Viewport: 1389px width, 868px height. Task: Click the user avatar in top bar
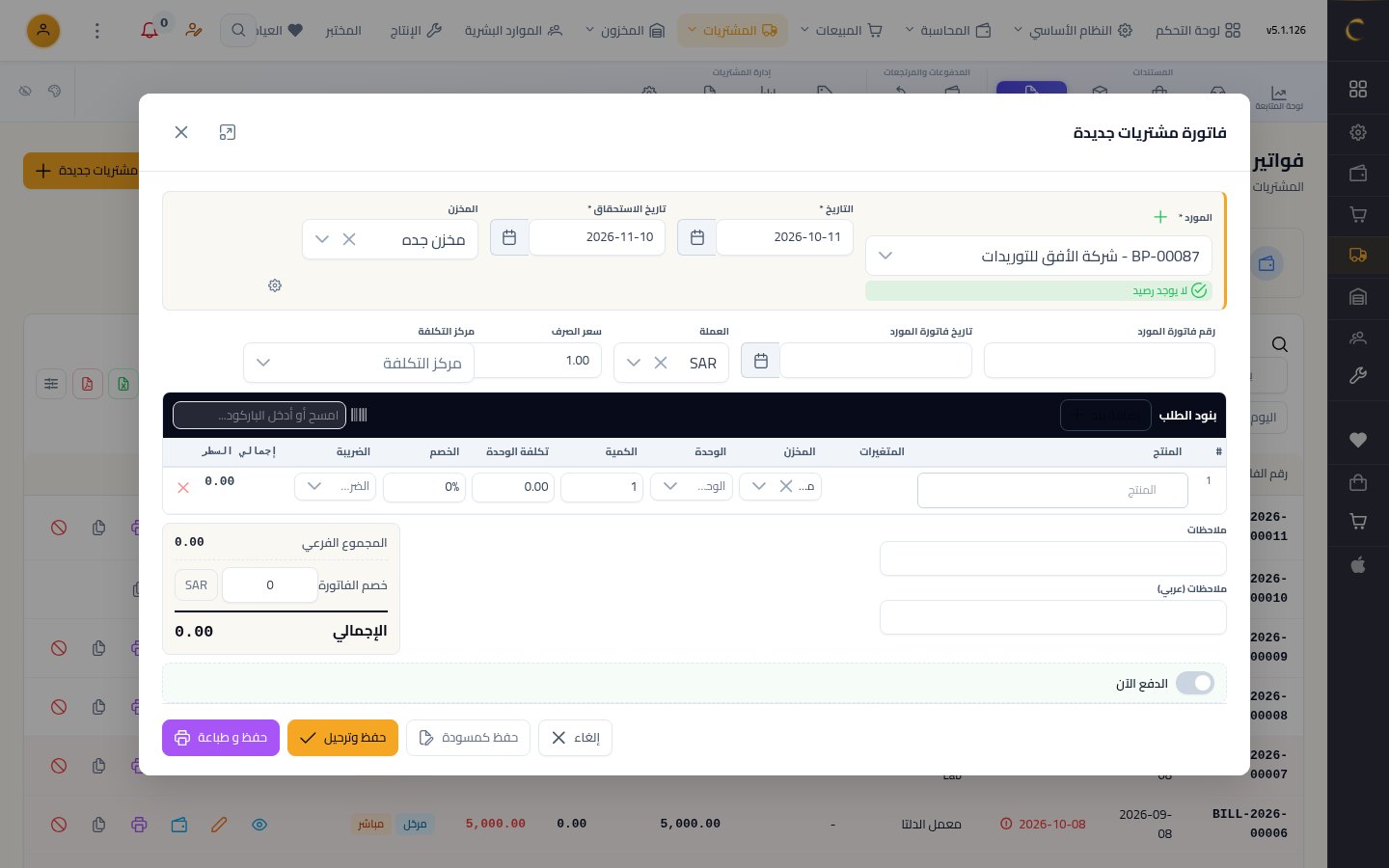[x=43, y=31]
